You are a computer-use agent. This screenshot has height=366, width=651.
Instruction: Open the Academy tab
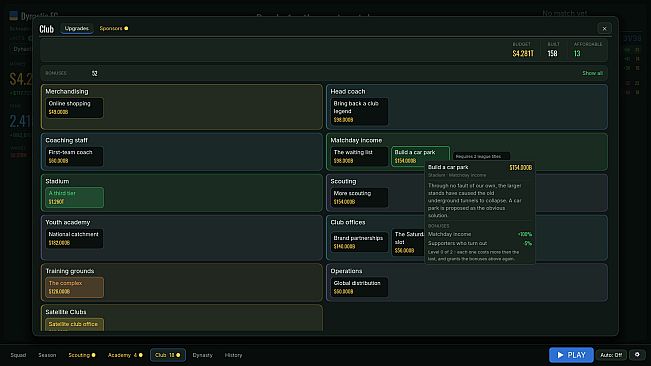(x=125, y=355)
